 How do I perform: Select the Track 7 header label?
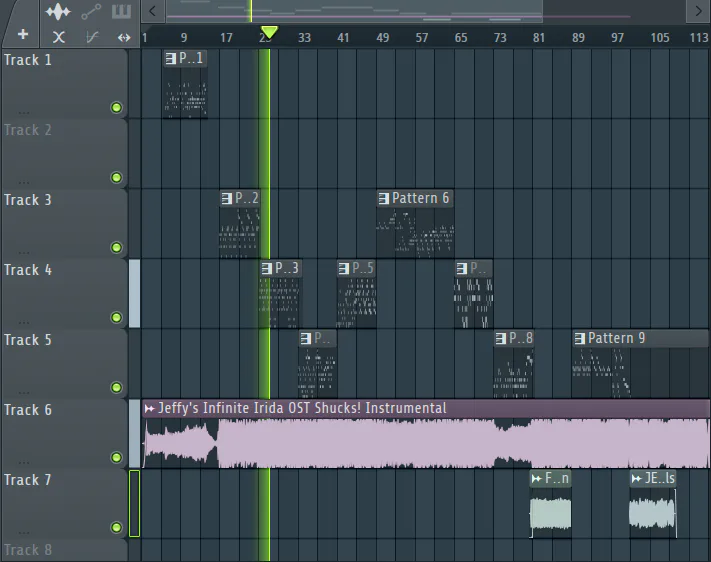coord(28,480)
